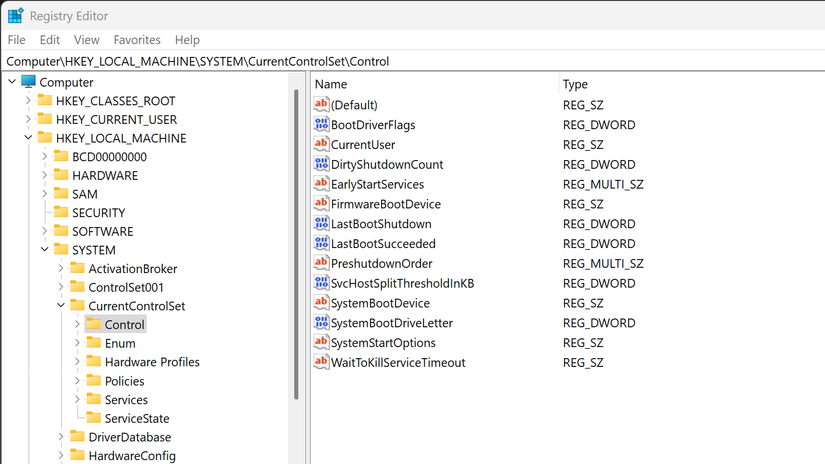Screen dimensions: 825x464
Task: Click the string icon beside (Default)
Action: (321, 104)
